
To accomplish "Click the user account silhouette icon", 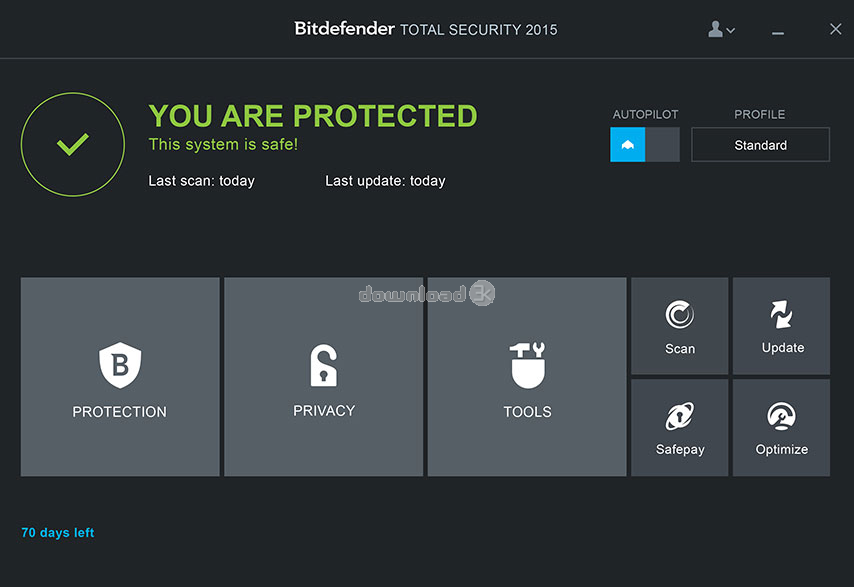I will tap(715, 29).
